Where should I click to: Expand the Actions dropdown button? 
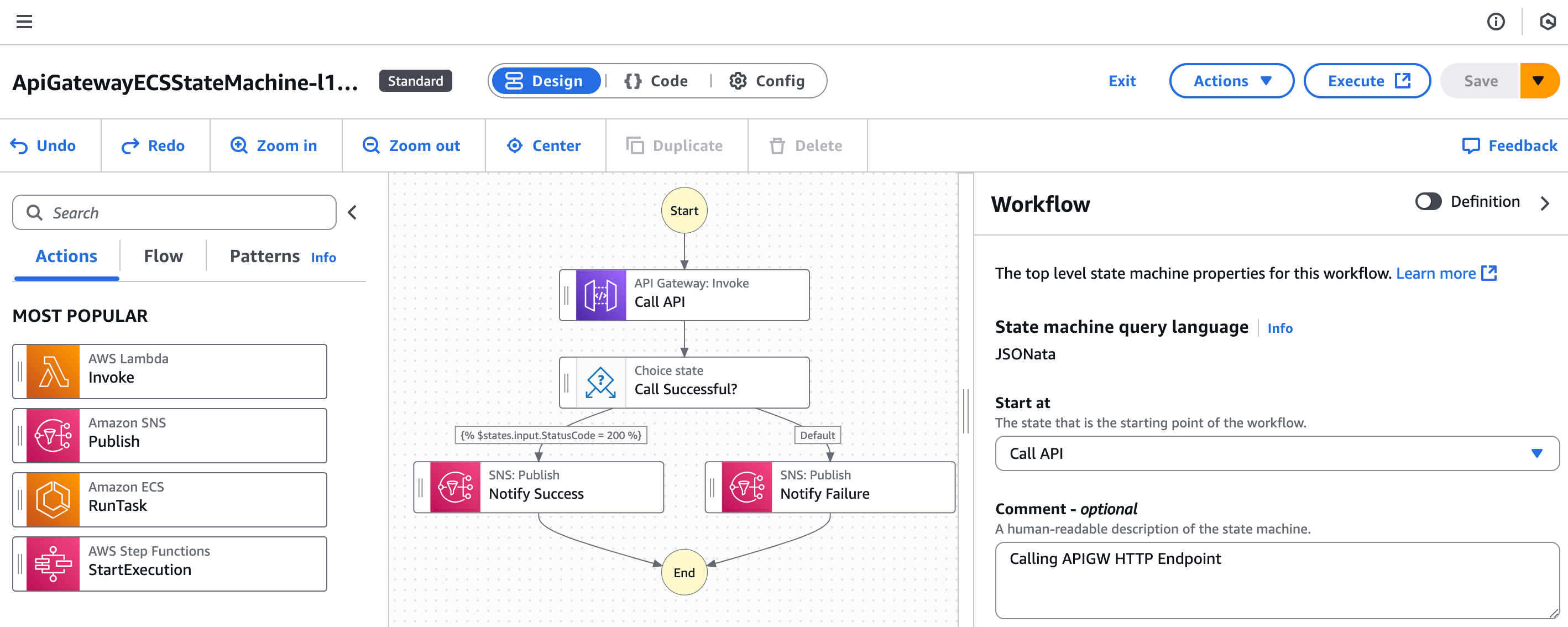[x=1231, y=81]
